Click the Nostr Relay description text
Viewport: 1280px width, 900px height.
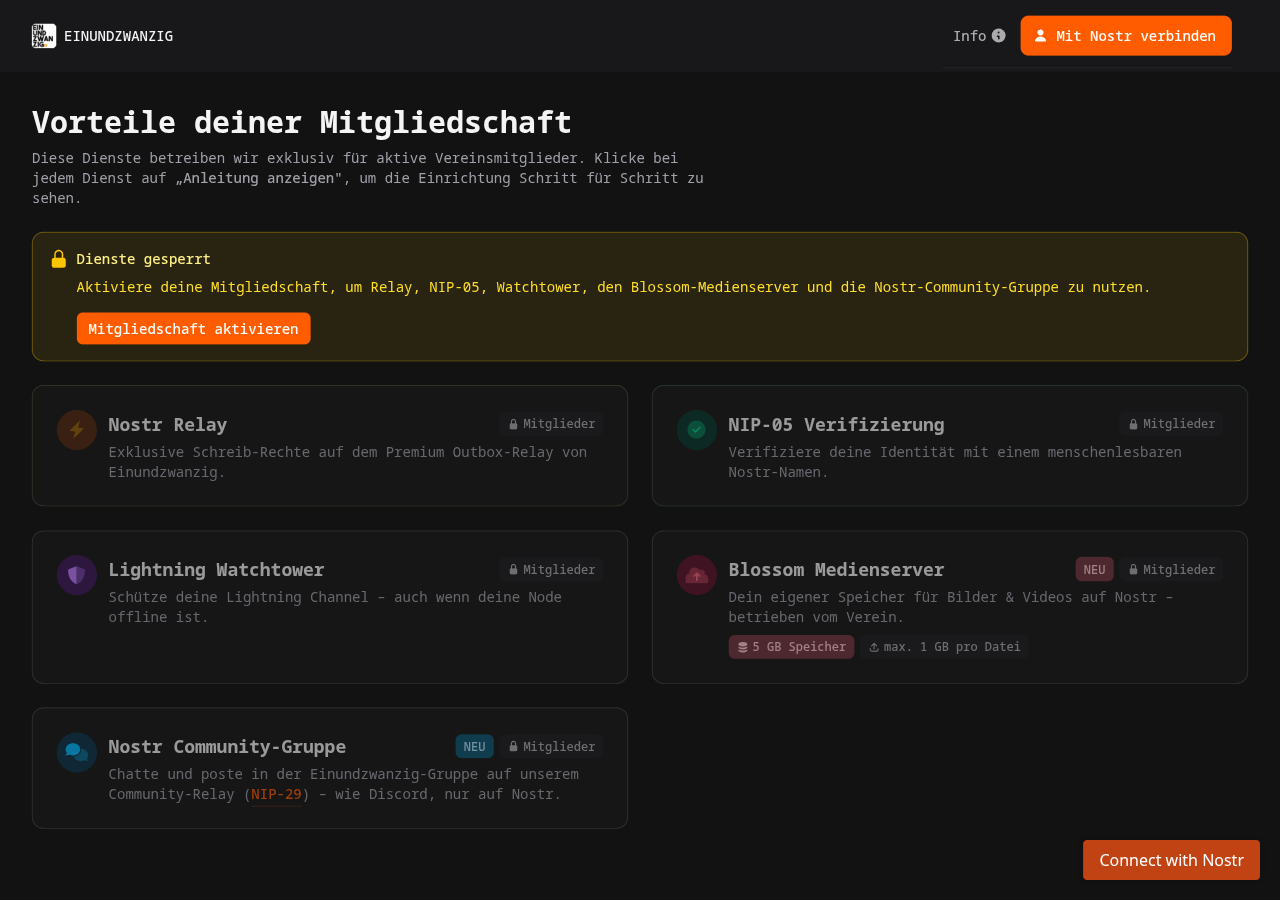(x=348, y=462)
